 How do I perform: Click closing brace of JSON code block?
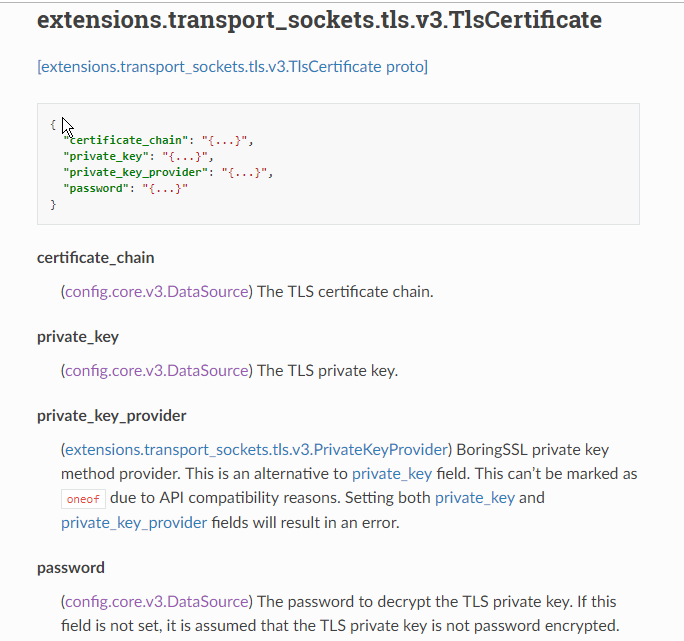[53, 204]
